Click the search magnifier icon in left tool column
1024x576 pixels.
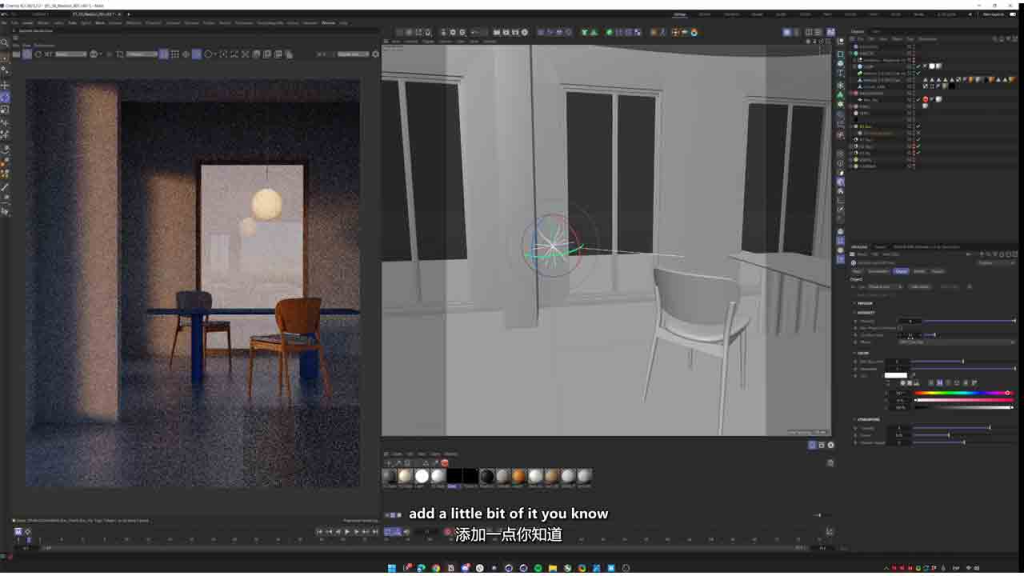pyautogui.click(x=5, y=43)
